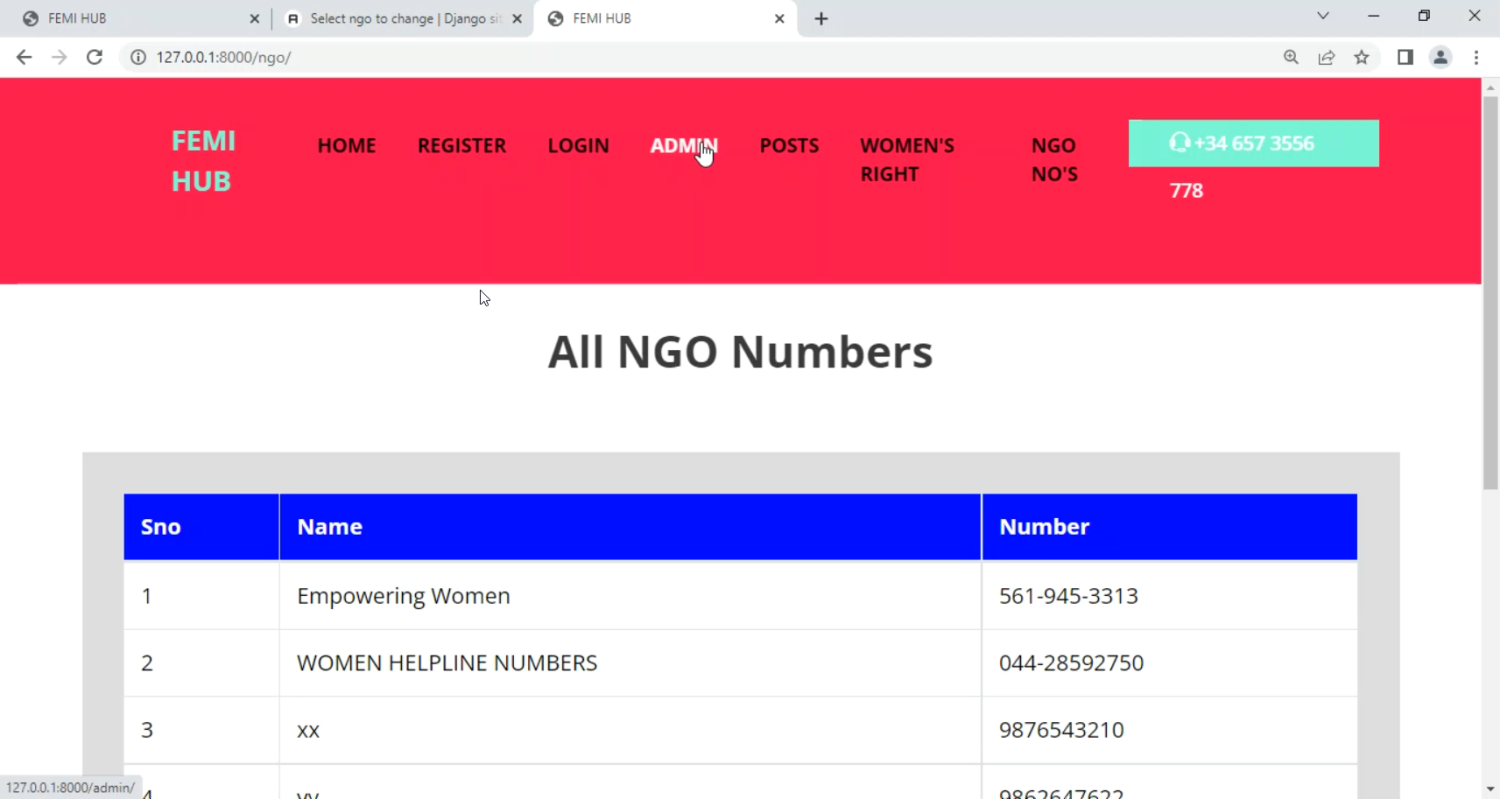Bookmark this page with the star

1361,57
